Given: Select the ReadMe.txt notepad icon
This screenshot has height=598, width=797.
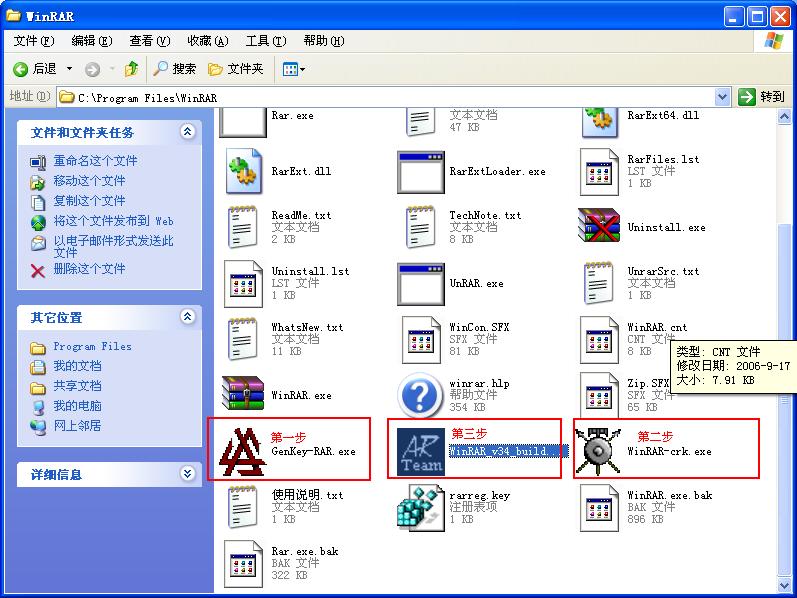Looking at the screenshot, I should (242, 227).
